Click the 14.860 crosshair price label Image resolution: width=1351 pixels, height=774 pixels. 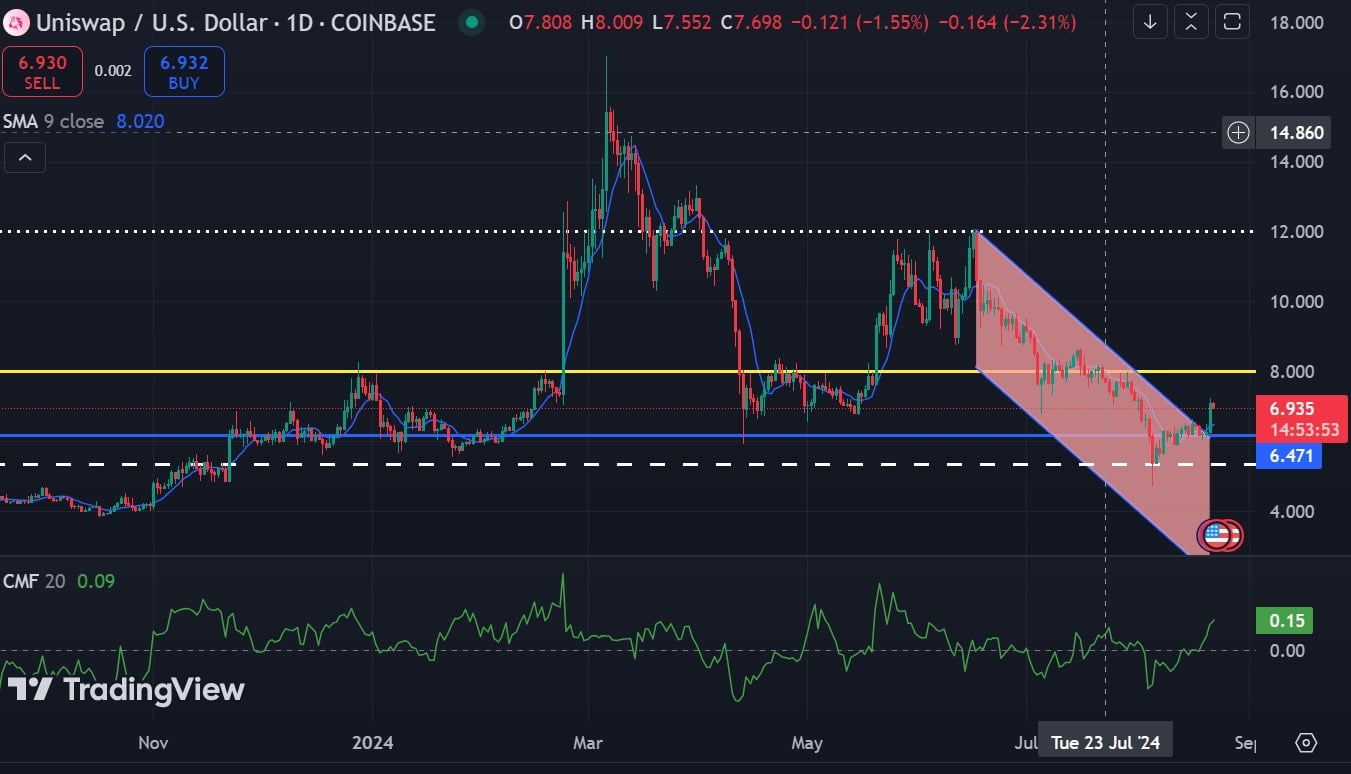(x=1292, y=132)
